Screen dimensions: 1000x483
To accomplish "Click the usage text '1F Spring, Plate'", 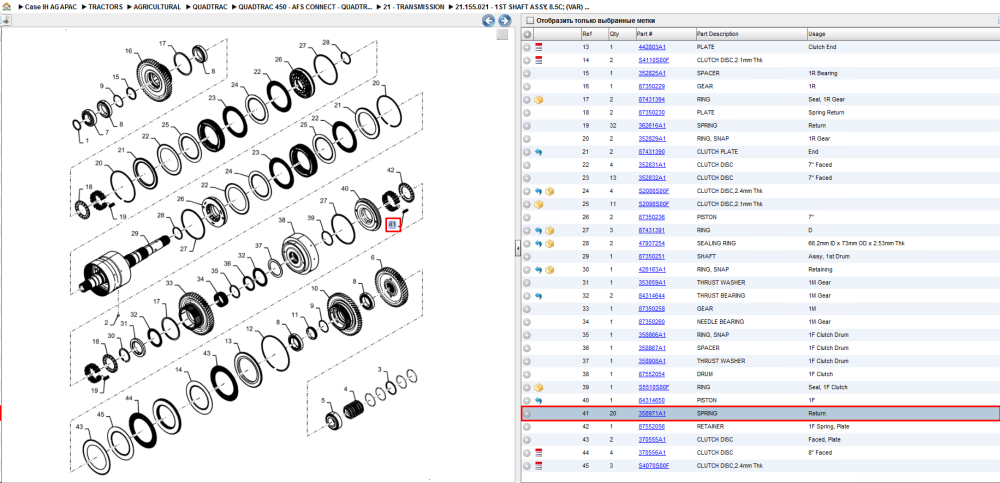I will [x=828, y=426].
